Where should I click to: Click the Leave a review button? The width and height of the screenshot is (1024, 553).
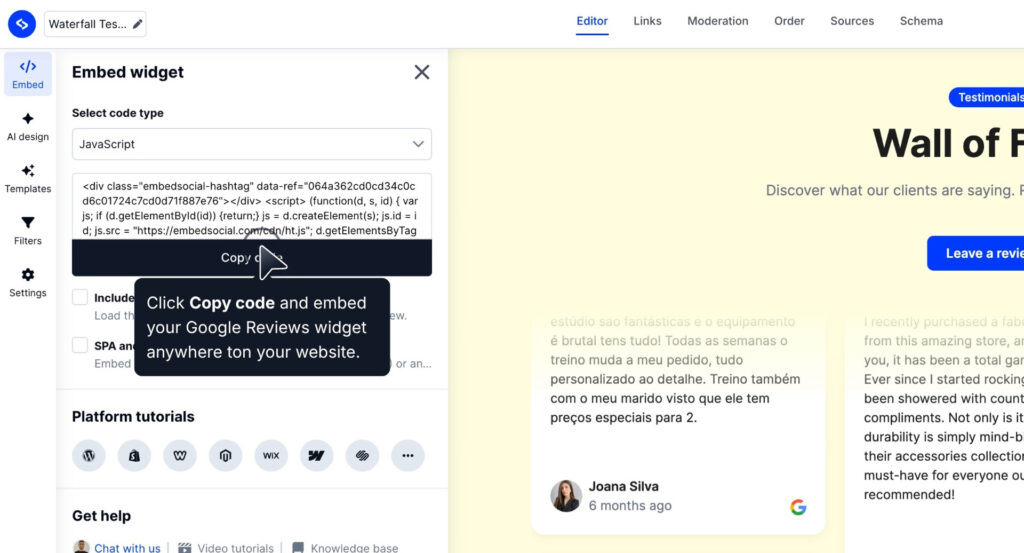976,253
